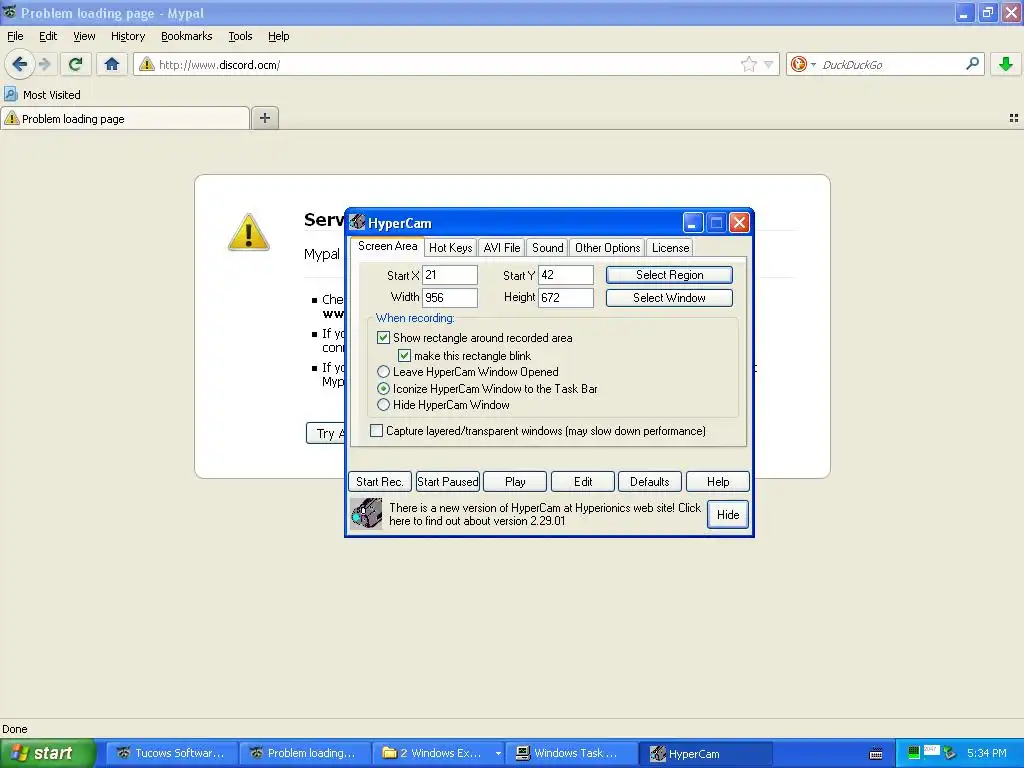Image resolution: width=1024 pixels, height=768 pixels.
Task: Switch to HyperCam Hot Keys tab
Action: tap(451, 248)
